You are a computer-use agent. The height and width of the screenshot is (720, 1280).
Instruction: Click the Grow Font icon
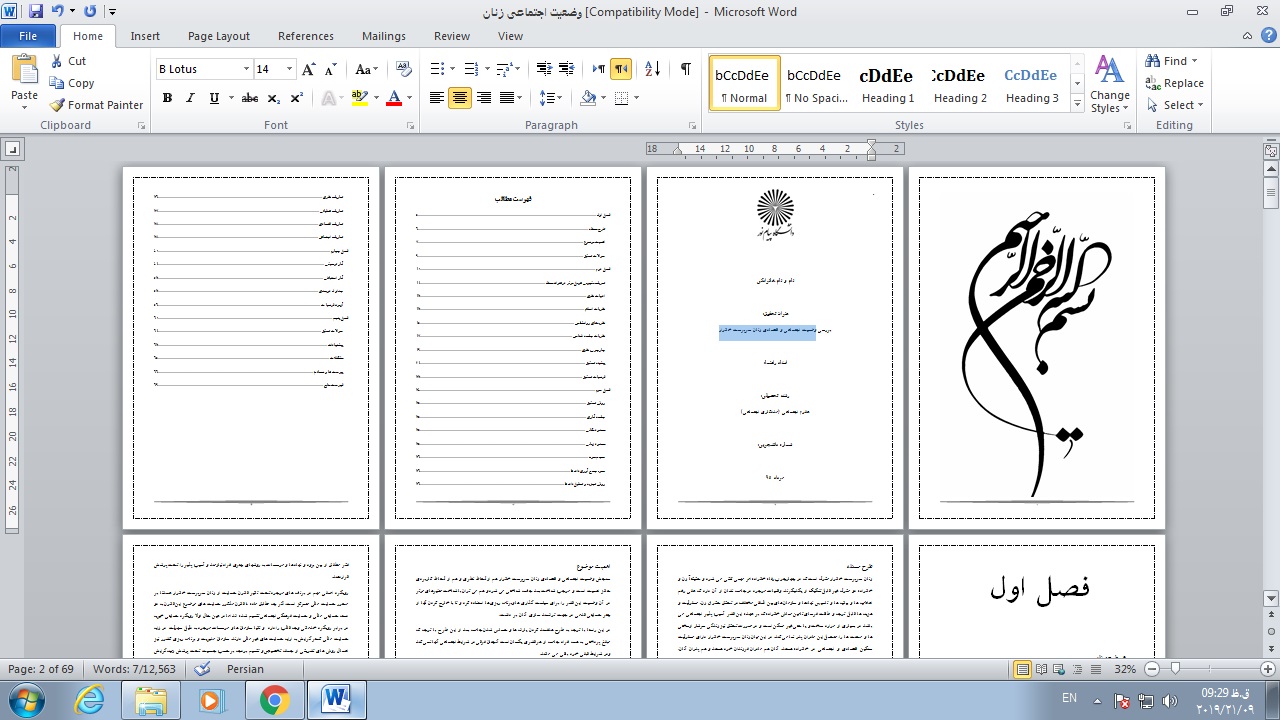pyautogui.click(x=309, y=69)
